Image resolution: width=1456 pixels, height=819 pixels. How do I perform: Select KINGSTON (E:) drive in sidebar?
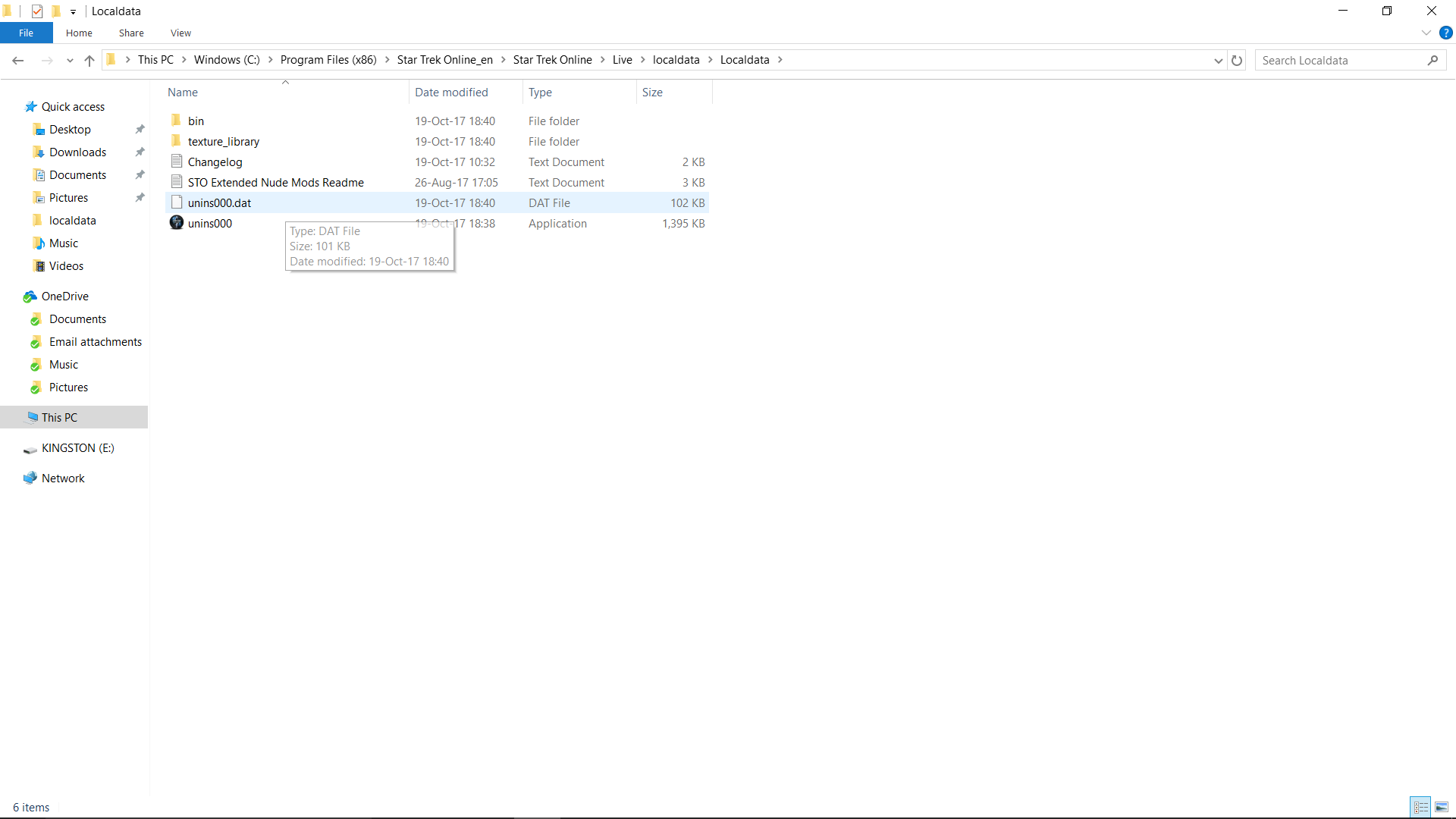(77, 448)
